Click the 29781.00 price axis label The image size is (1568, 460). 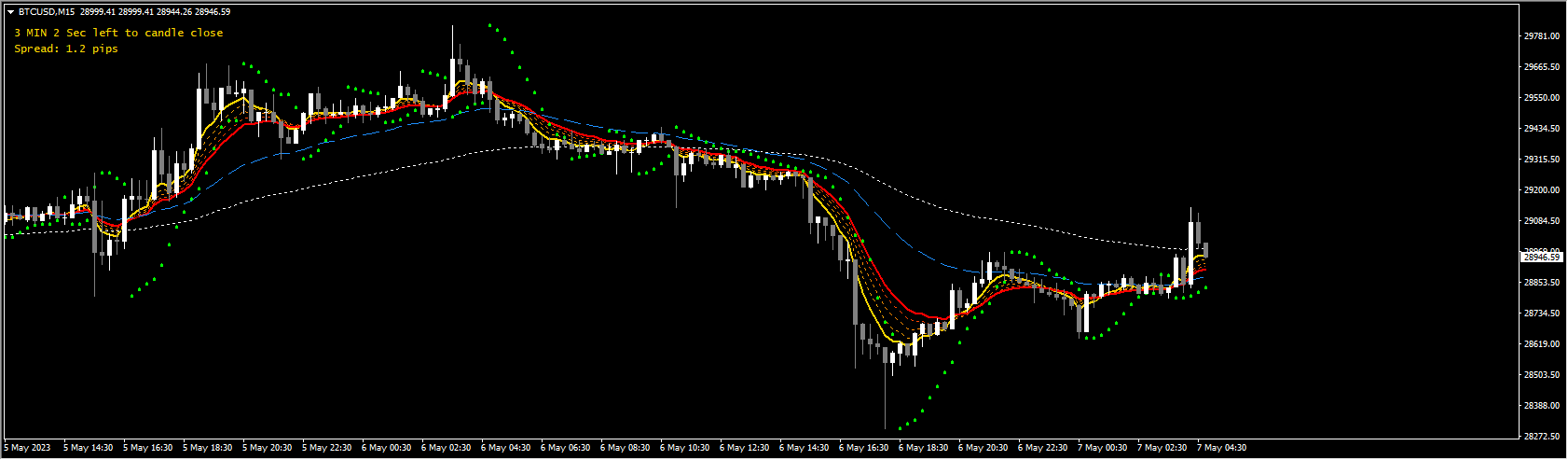coord(1542,36)
